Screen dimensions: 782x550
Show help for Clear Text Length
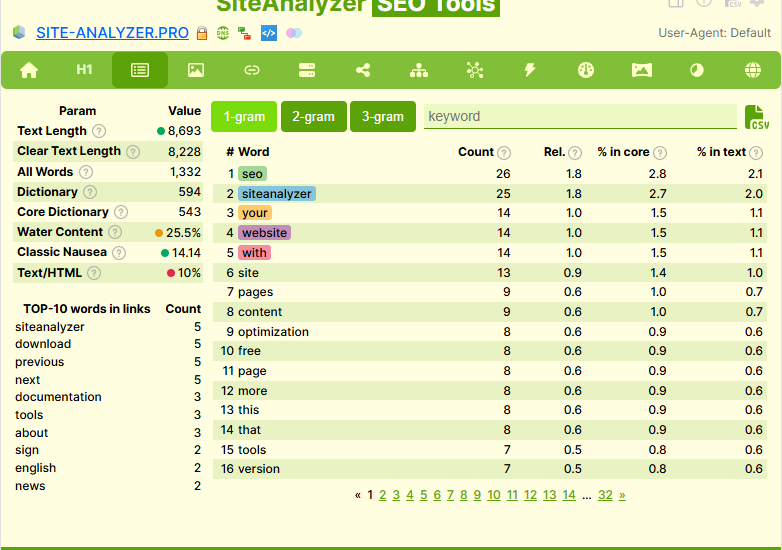[x=133, y=152]
